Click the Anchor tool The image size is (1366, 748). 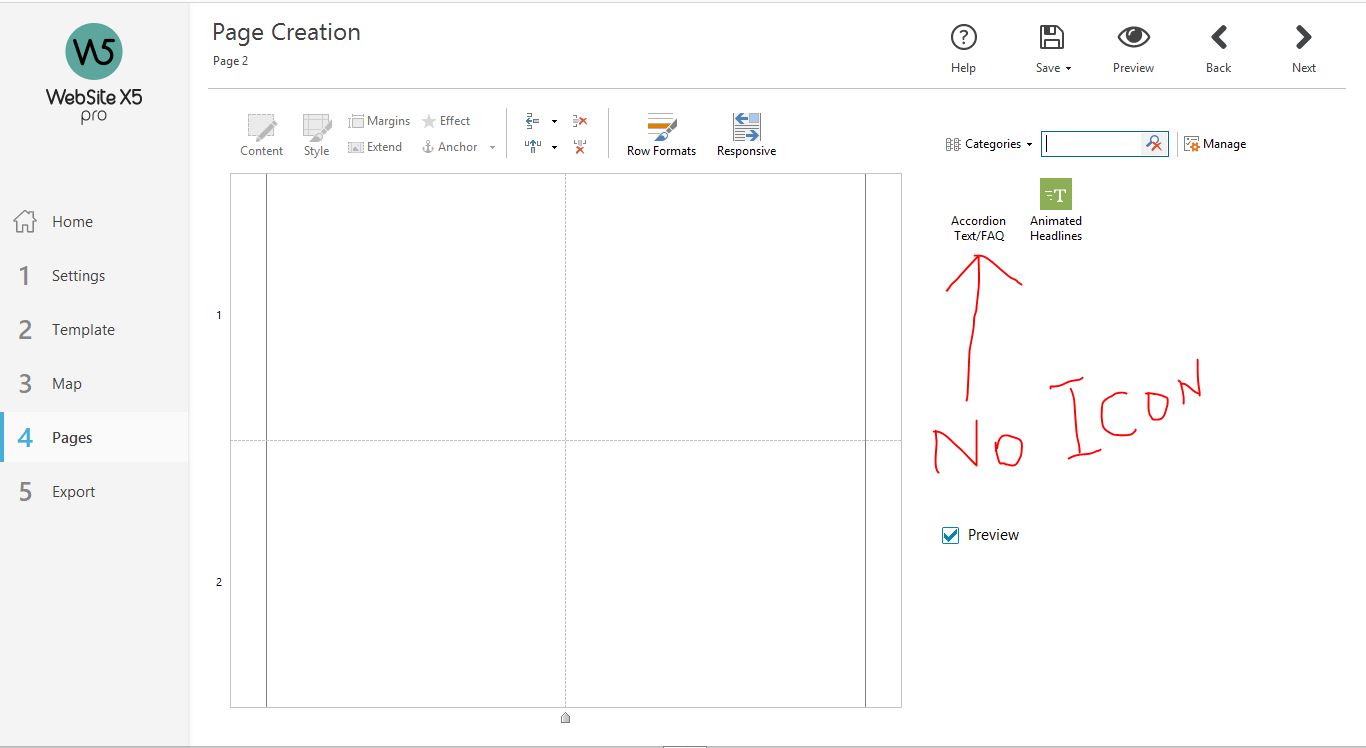[x=450, y=147]
